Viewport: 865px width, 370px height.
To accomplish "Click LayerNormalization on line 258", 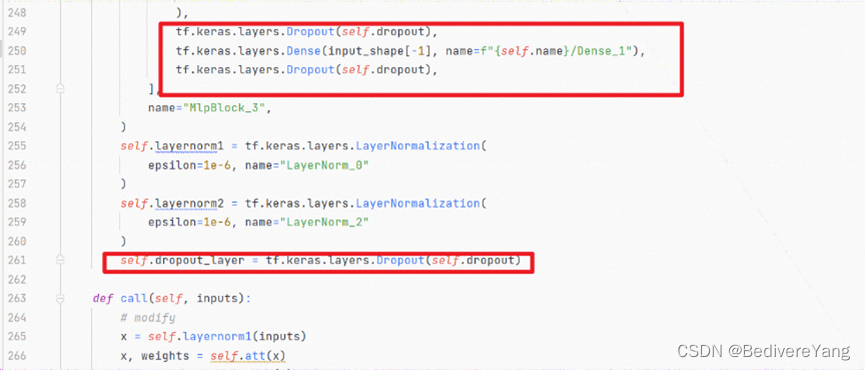I will point(418,203).
